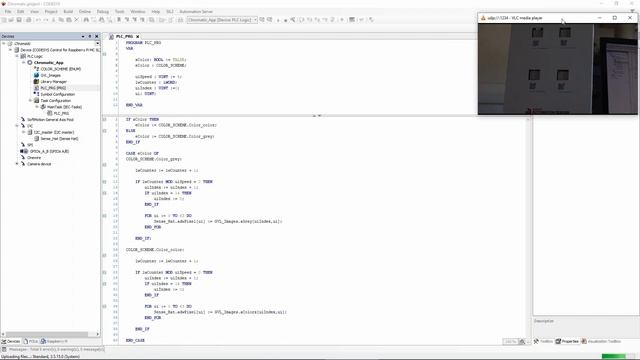Click the VLC cone icon in title bar
Viewport: 640px width, 360px height.
coord(483,18)
